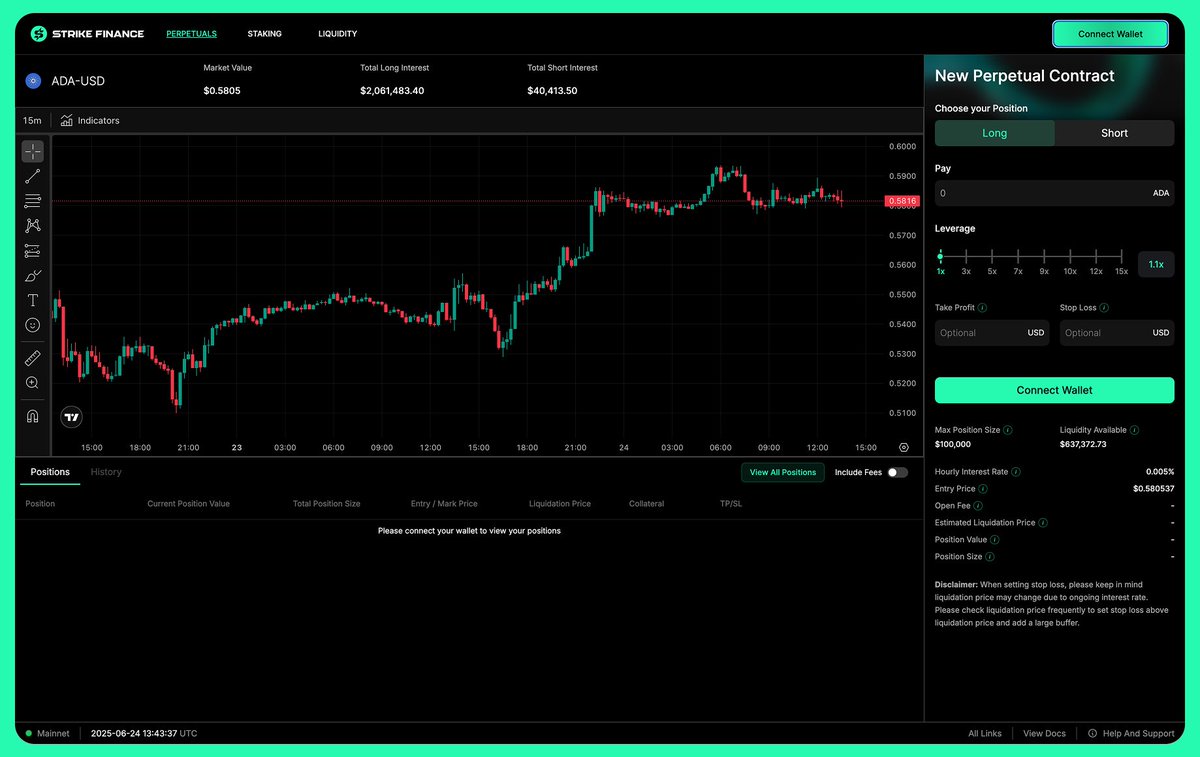Viewport: 1200px width, 757px height.
Task: Click the Take Profit input field
Action: click(x=992, y=333)
